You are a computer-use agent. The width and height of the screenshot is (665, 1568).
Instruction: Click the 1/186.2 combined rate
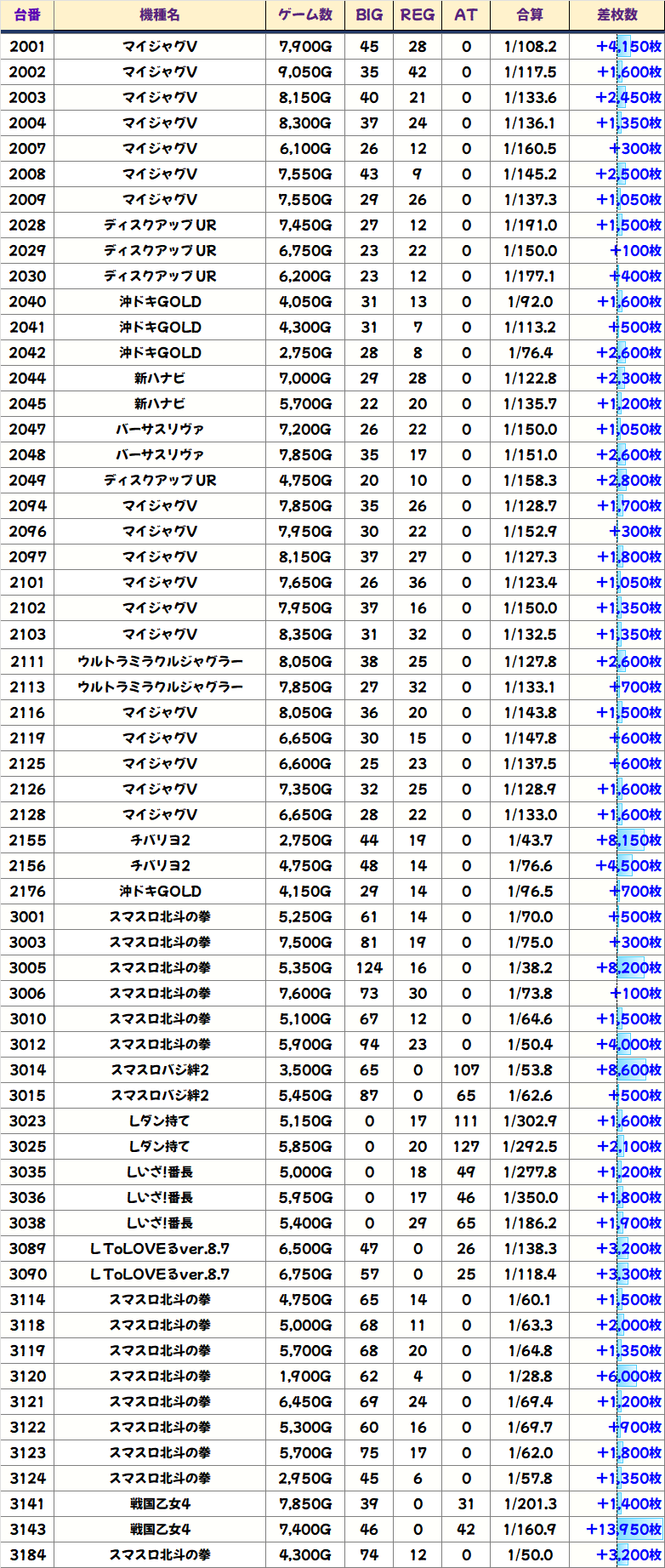tap(530, 1223)
